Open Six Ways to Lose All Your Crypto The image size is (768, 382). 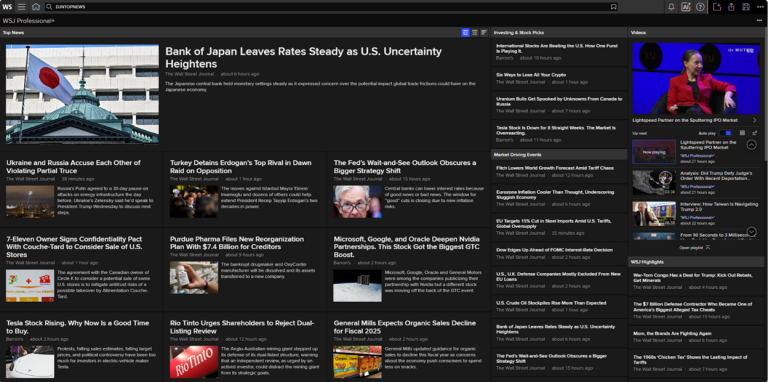click(x=531, y=75)
